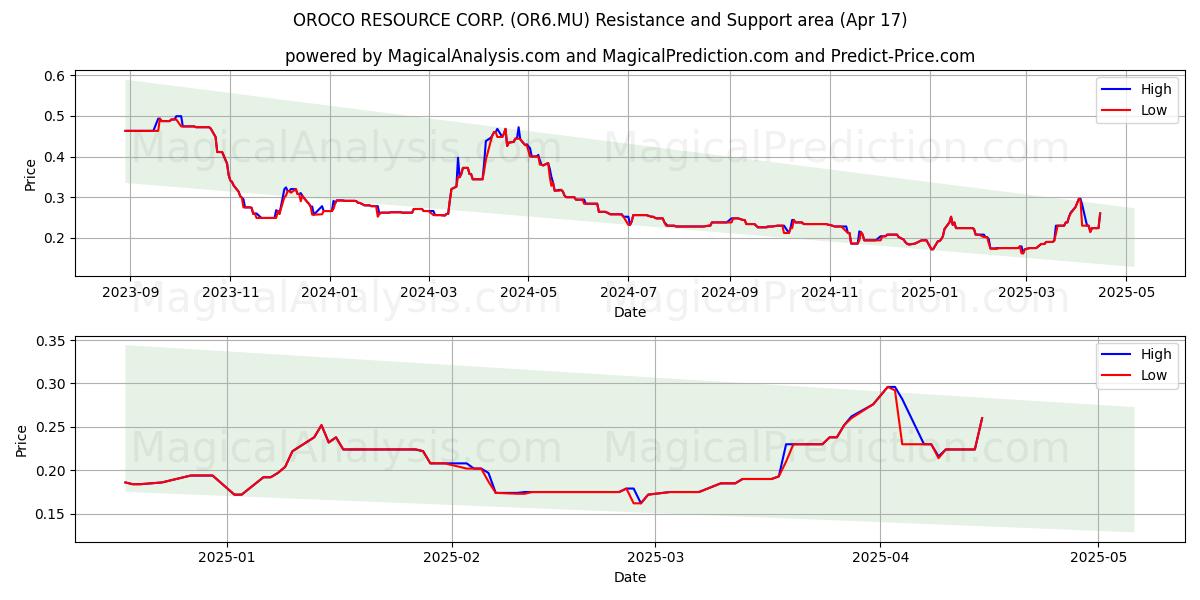The image size is (1200, 600).
Task: Click the 0.25 price tick label
Action: [52, 427]
